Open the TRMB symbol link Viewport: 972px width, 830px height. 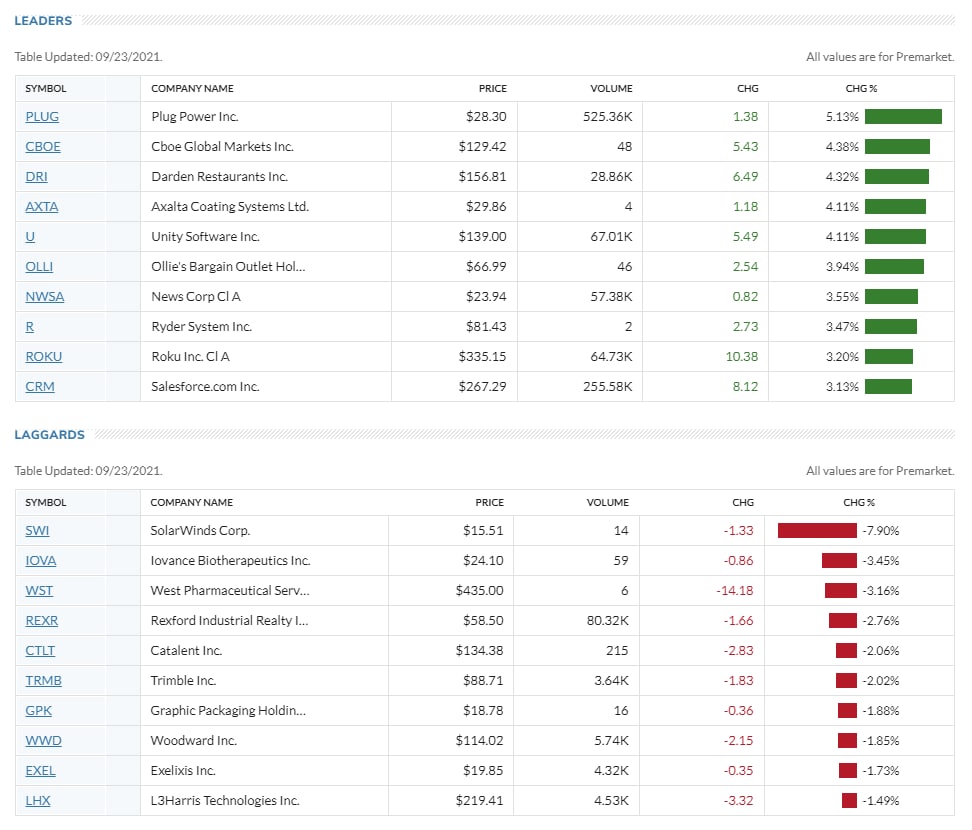(43, 681)
